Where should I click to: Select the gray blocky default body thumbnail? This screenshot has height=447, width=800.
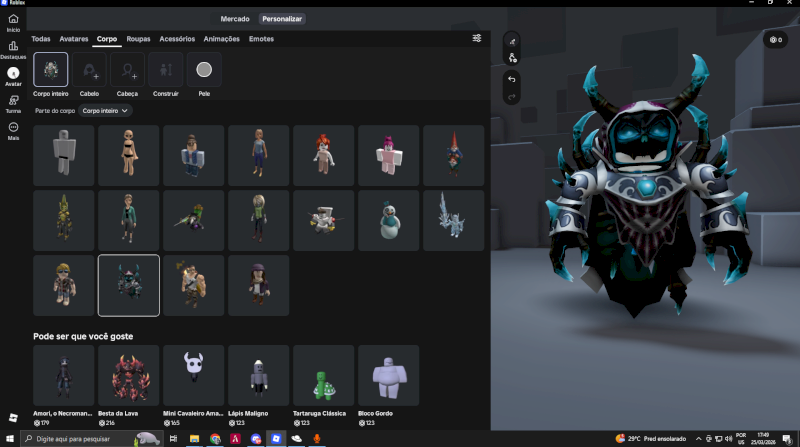click(x=64, y=156)
